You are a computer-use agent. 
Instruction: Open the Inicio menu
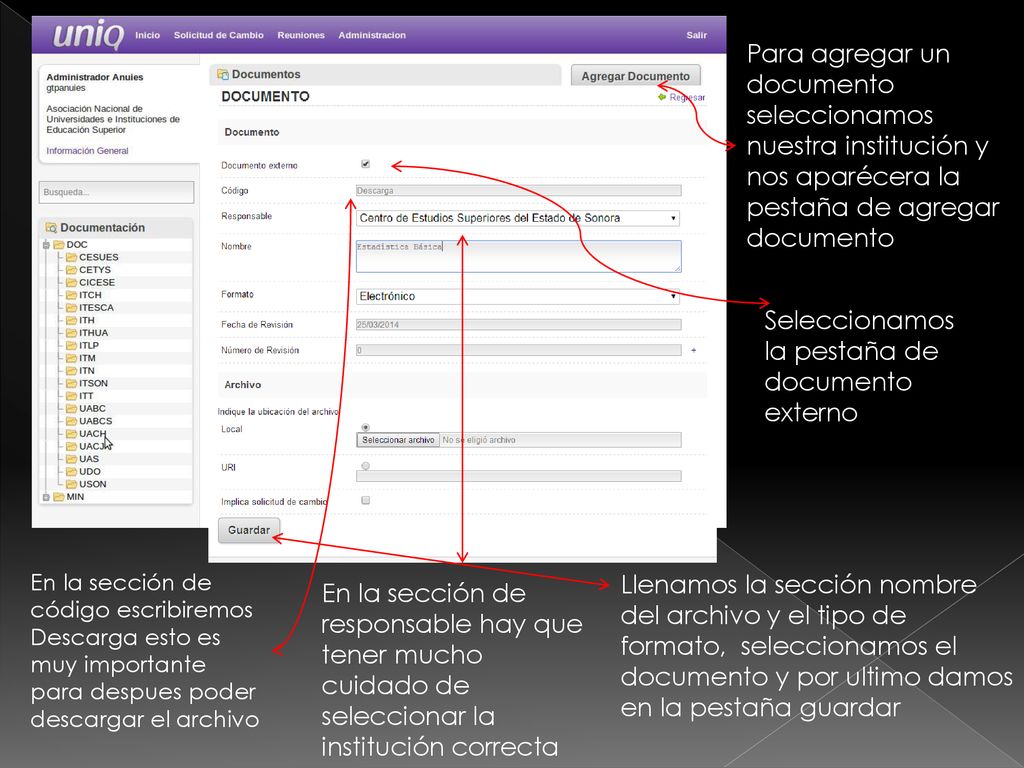[x=148, y=35]
